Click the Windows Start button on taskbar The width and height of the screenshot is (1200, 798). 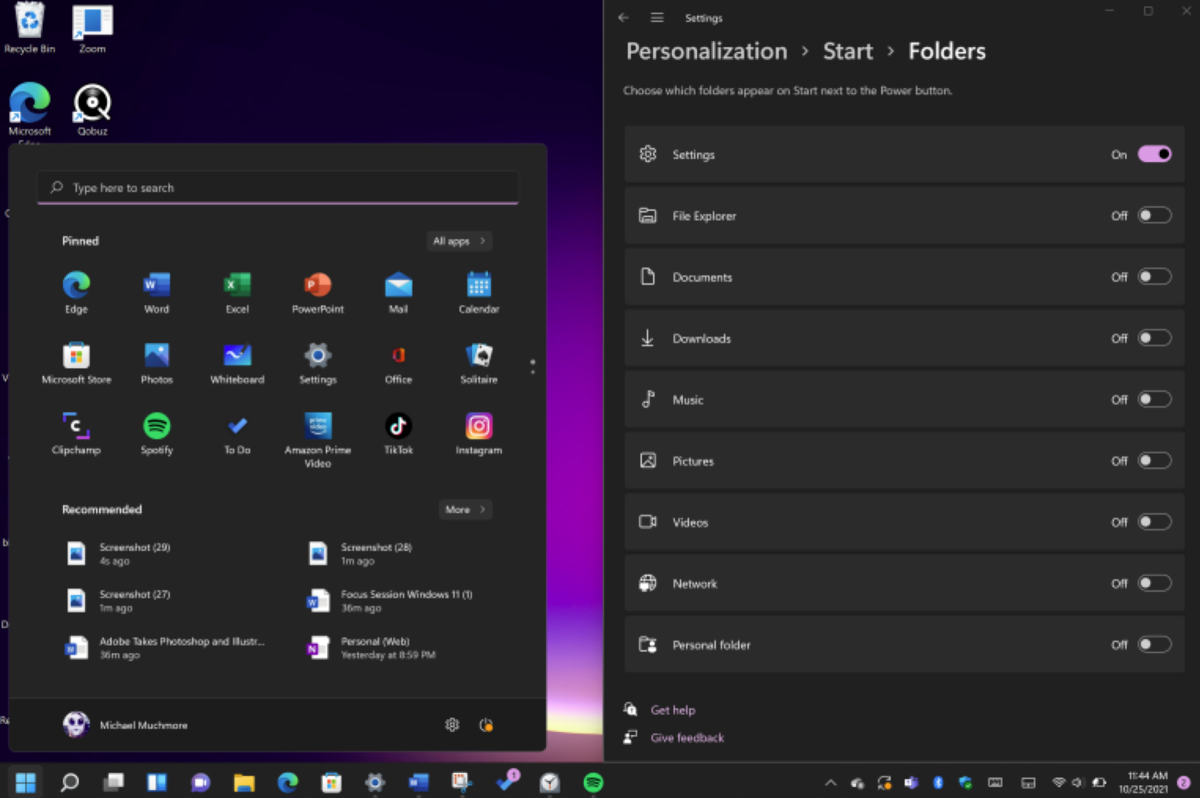click(x=26, y=782)
